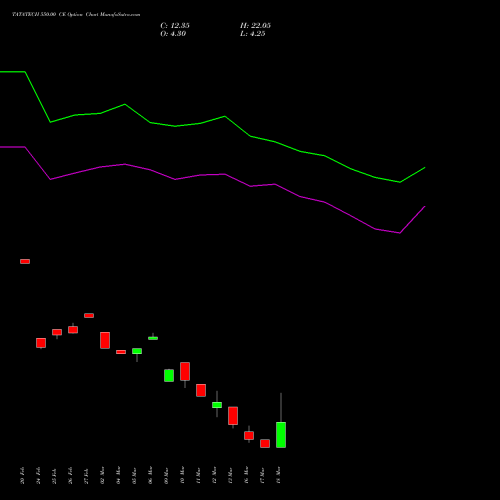Click the red candle for 17 Mar
This screenshot has height=500, width=500.
click(x=265, y=443)
